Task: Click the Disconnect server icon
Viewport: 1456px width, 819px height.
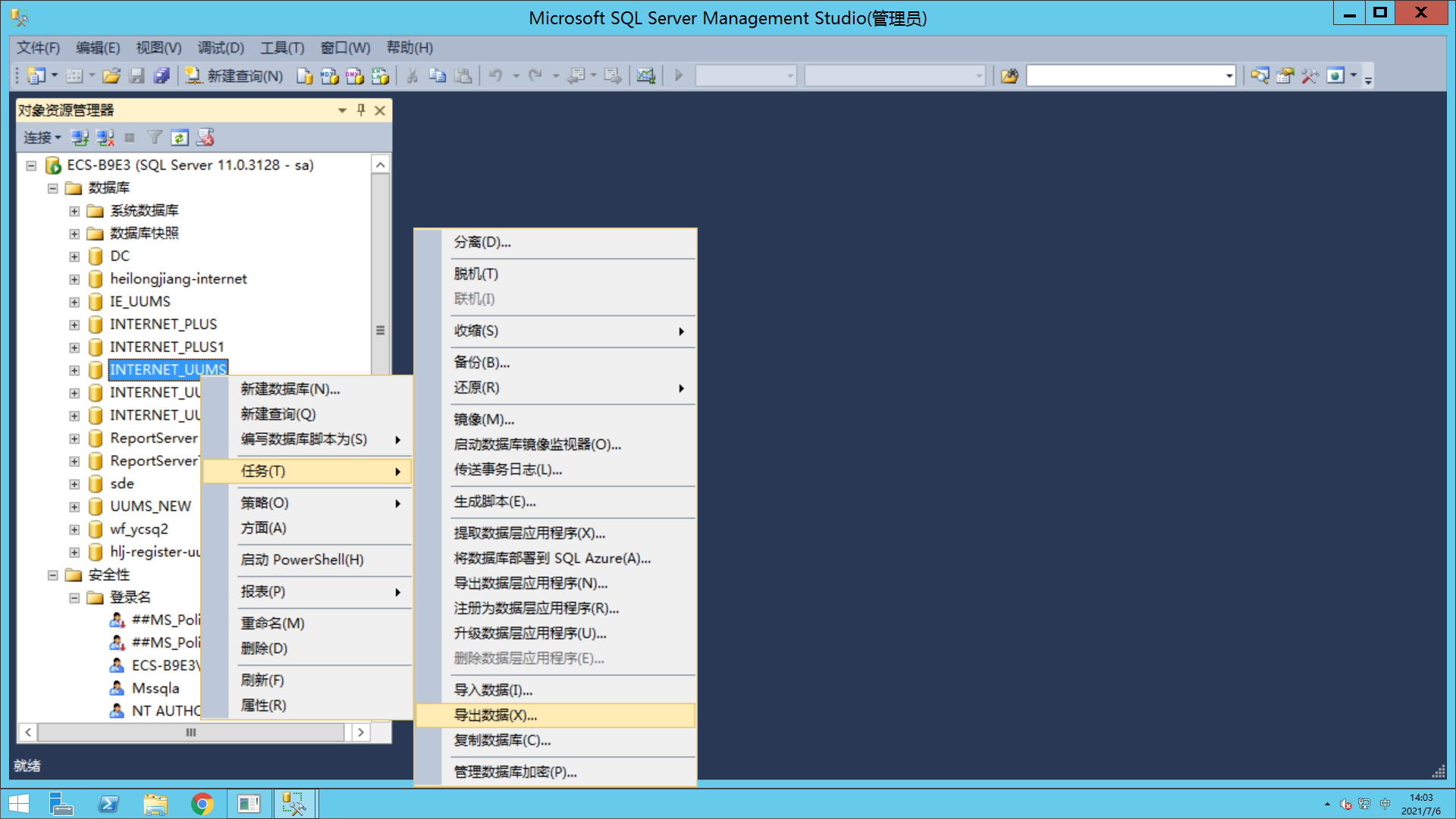Action: pyautogui.click(x=105, y=138)
